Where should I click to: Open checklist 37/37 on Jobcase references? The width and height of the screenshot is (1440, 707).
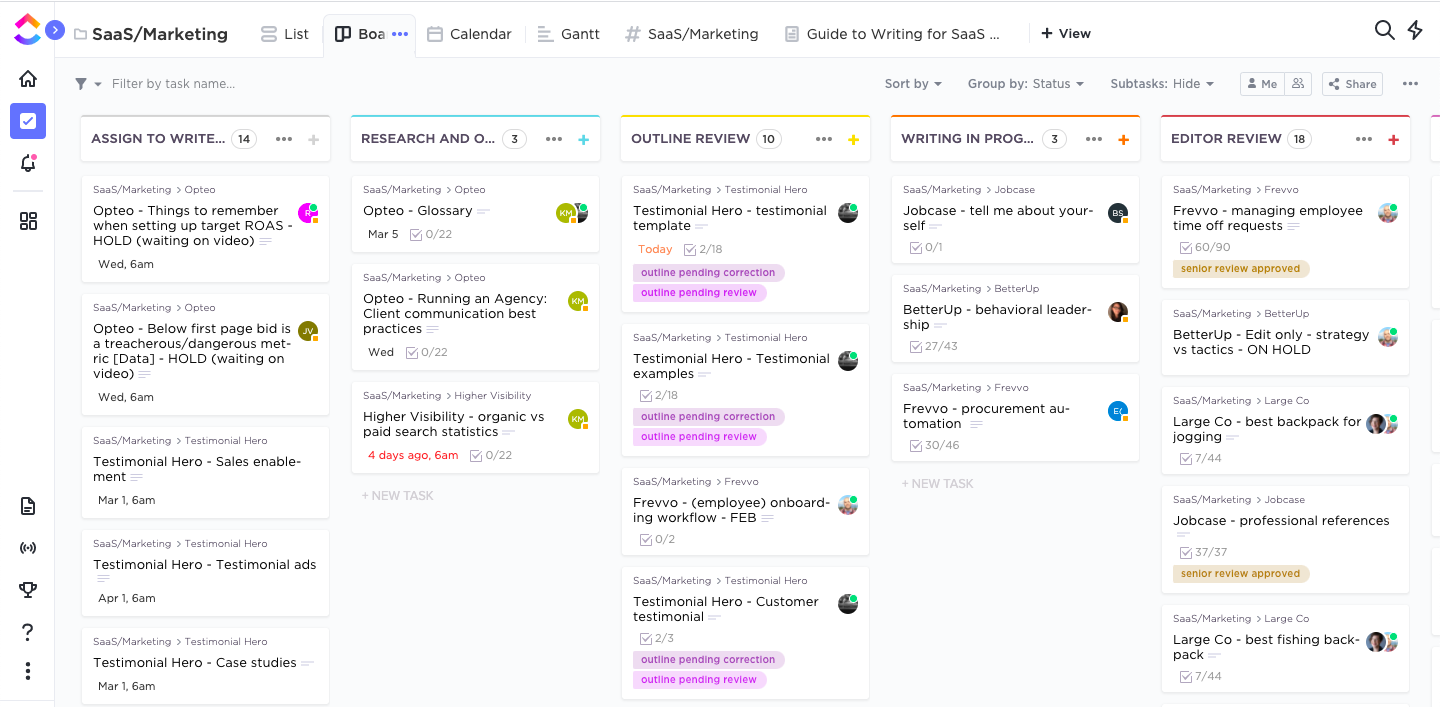(1203, 552)
